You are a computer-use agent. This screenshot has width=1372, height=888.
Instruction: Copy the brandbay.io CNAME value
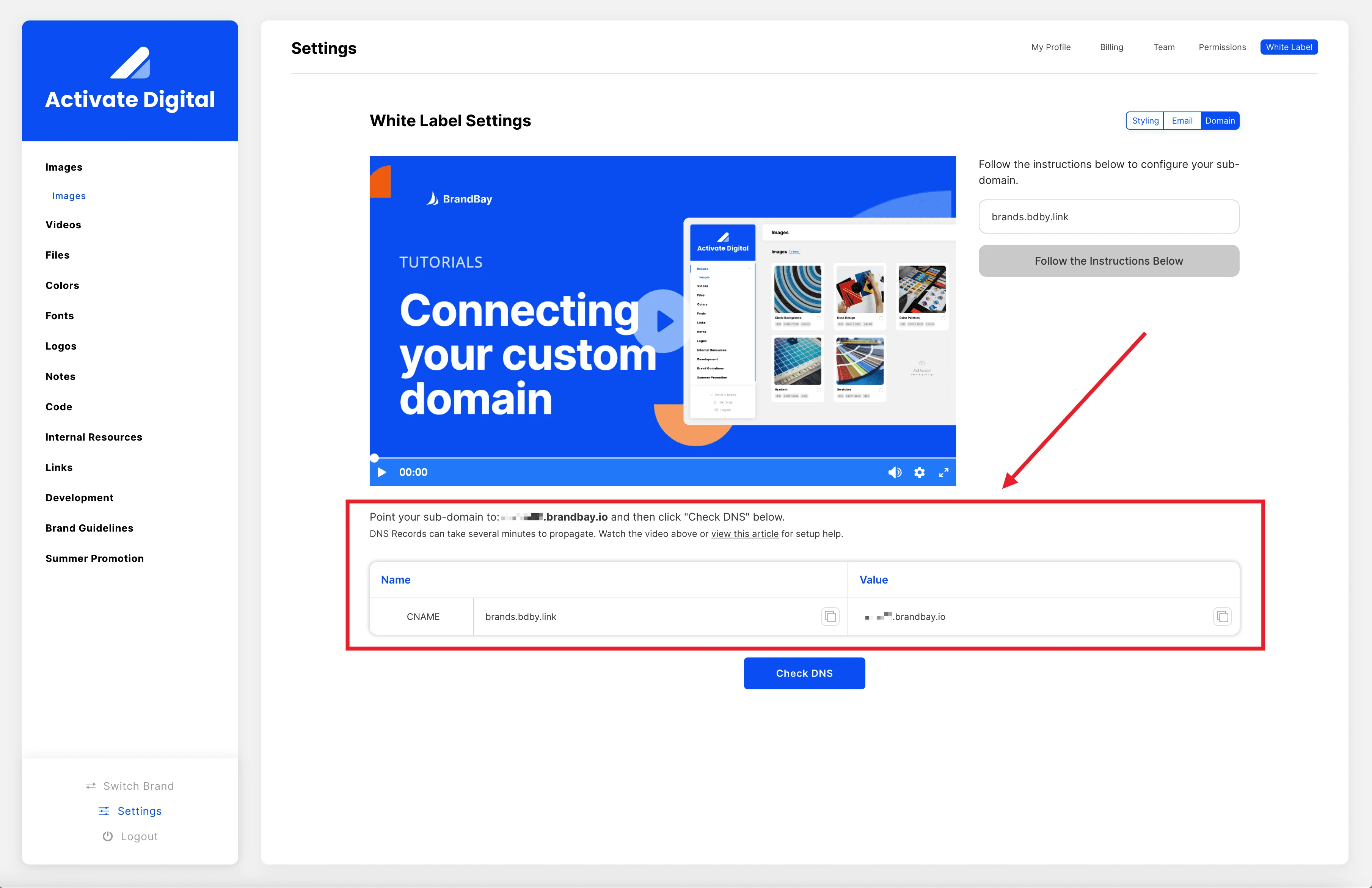(1222, 617)
